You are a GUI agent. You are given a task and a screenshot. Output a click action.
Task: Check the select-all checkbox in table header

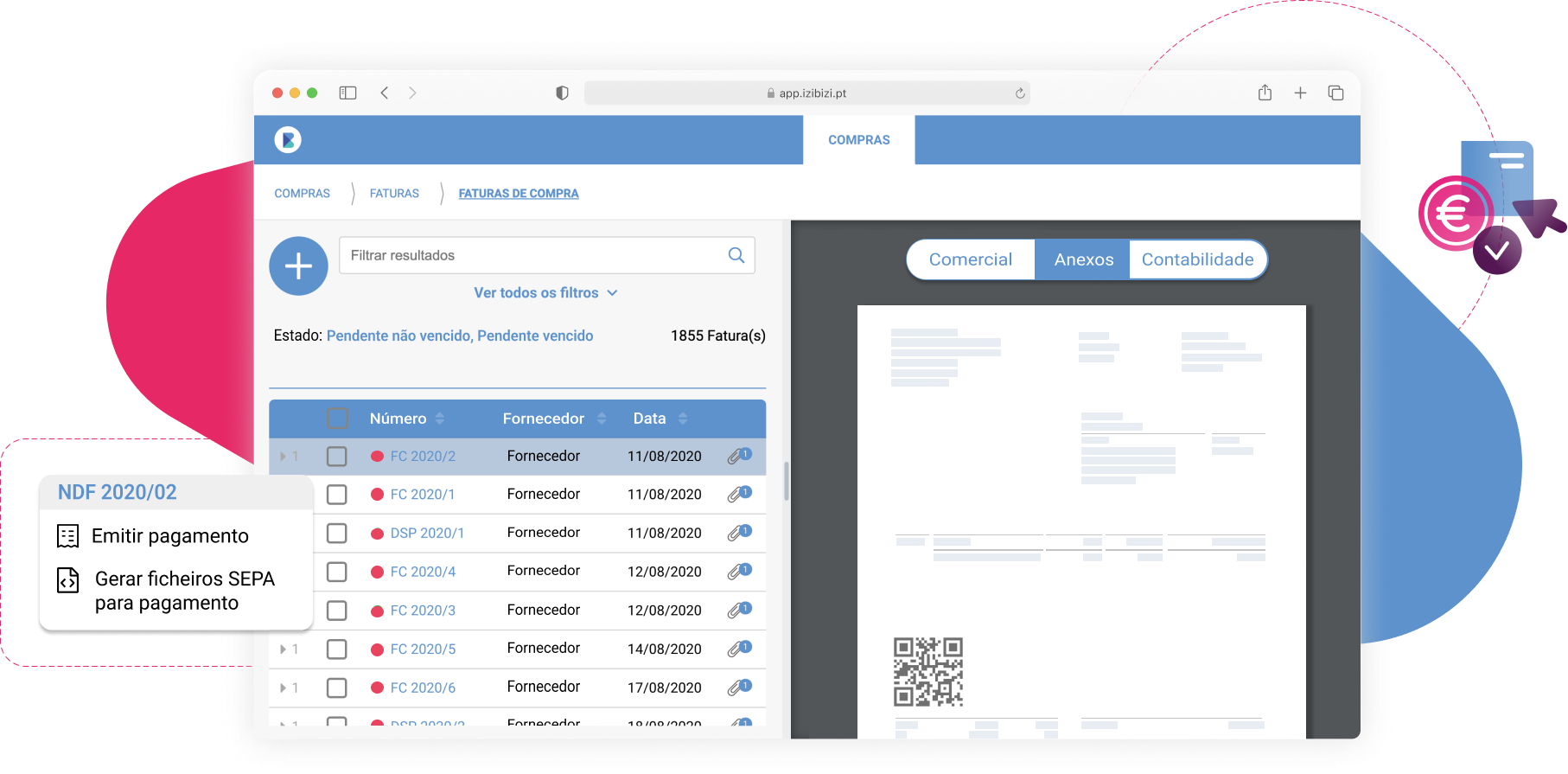[337, 419]
